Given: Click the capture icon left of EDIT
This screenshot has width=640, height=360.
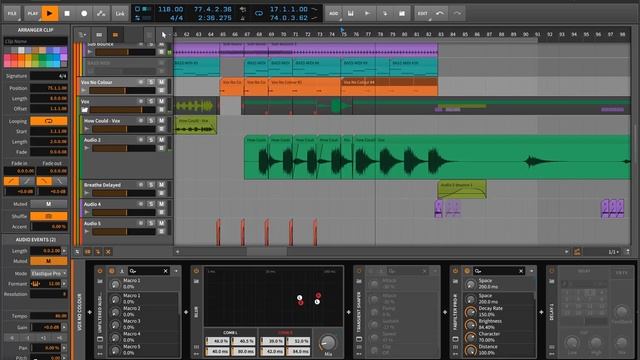Looking at the screenshot, I should [x=402, y=13].
